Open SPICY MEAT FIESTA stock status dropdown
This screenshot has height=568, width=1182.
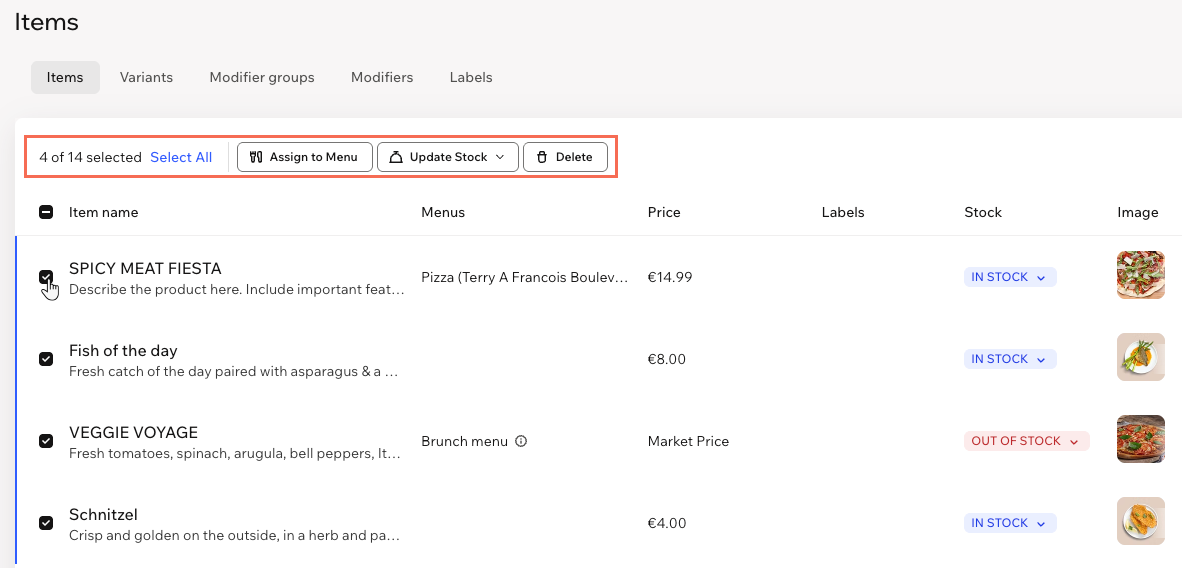(x=1010, y=278)
